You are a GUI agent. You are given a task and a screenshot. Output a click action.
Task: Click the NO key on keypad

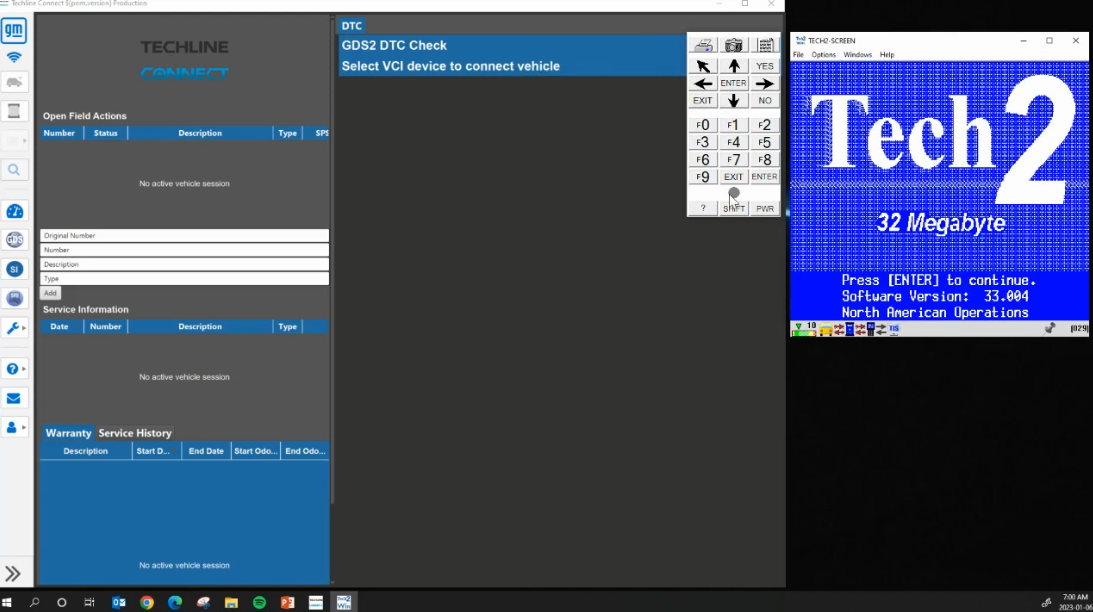coord(765,101)
